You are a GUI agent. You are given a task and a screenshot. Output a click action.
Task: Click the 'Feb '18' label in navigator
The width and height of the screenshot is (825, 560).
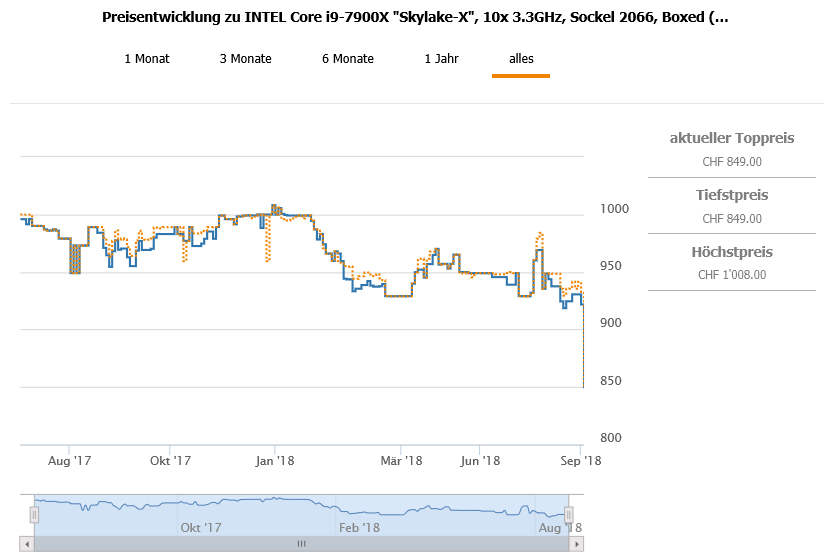pos(359,527)
